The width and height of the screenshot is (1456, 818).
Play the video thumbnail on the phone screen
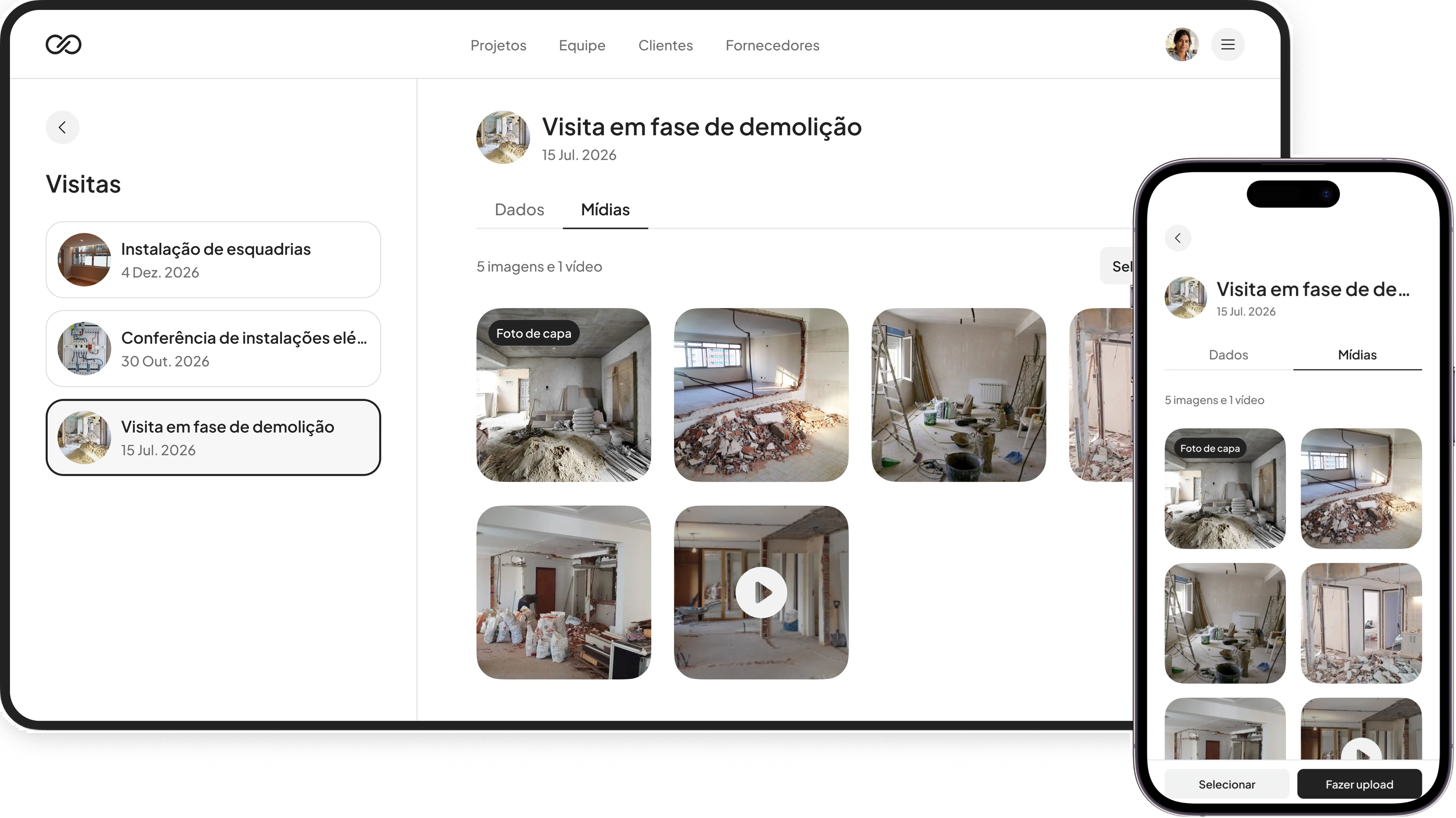pyautogui.click(x=1361, y=729)
